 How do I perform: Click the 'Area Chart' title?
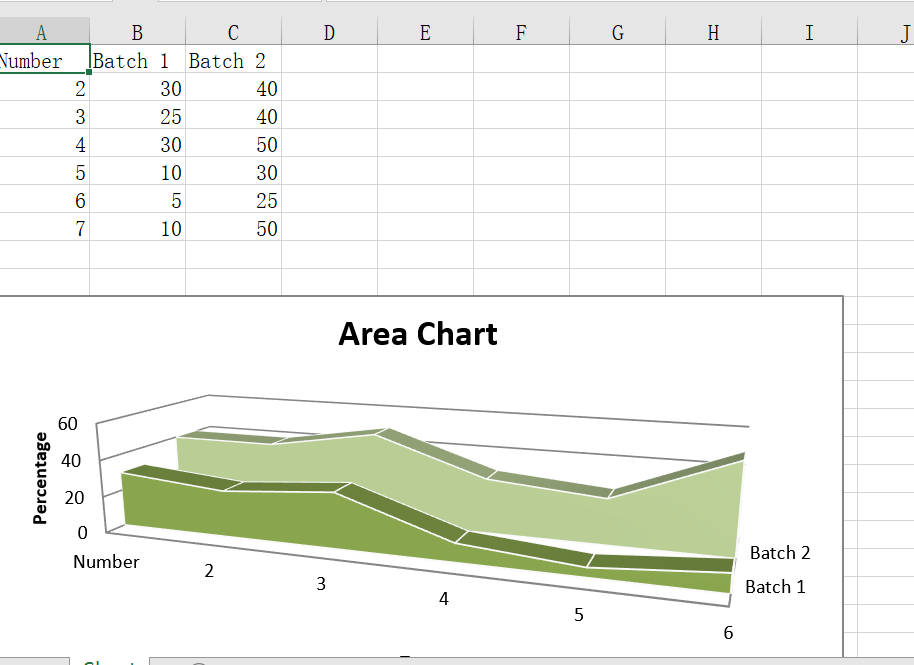(418, 334)
